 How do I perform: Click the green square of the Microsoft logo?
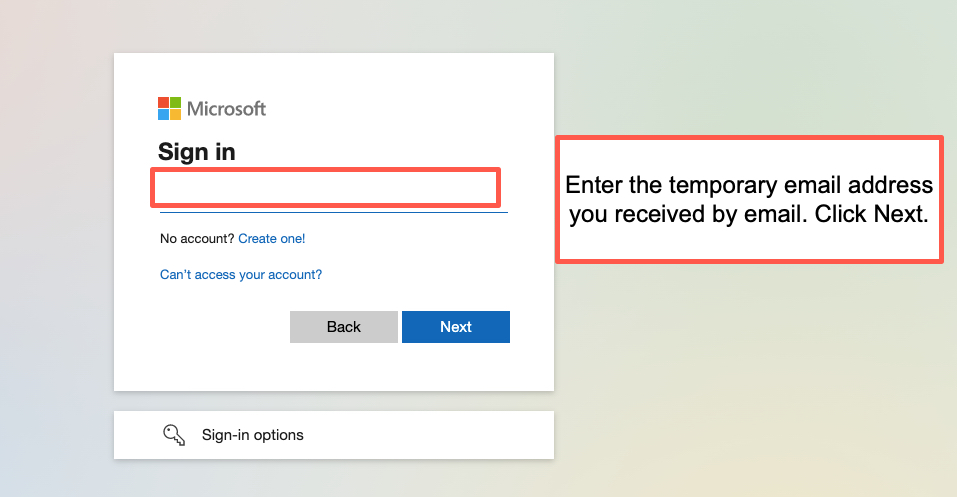(176, 103)
